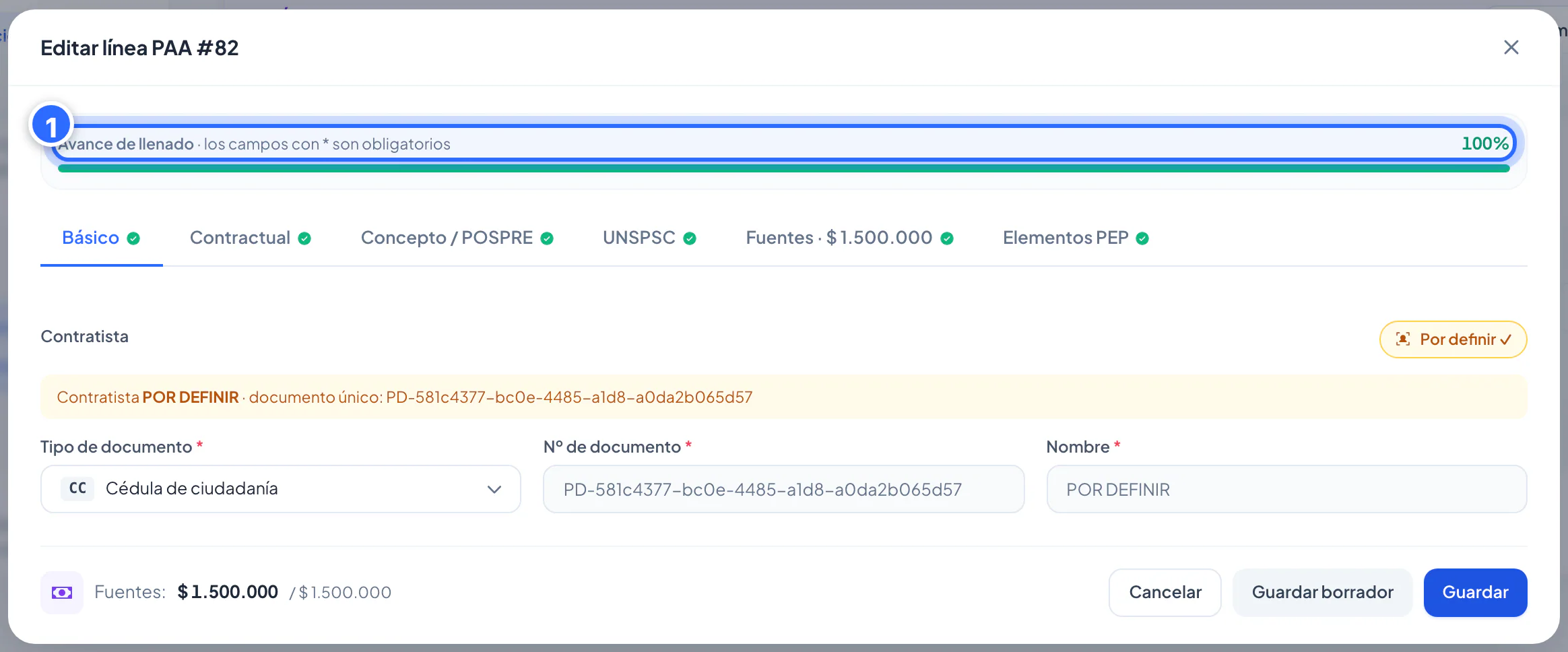This screenshot has height=652, width=1568.
Task: Open the Concepto / POSPRE tab
Action: point(457,238)
